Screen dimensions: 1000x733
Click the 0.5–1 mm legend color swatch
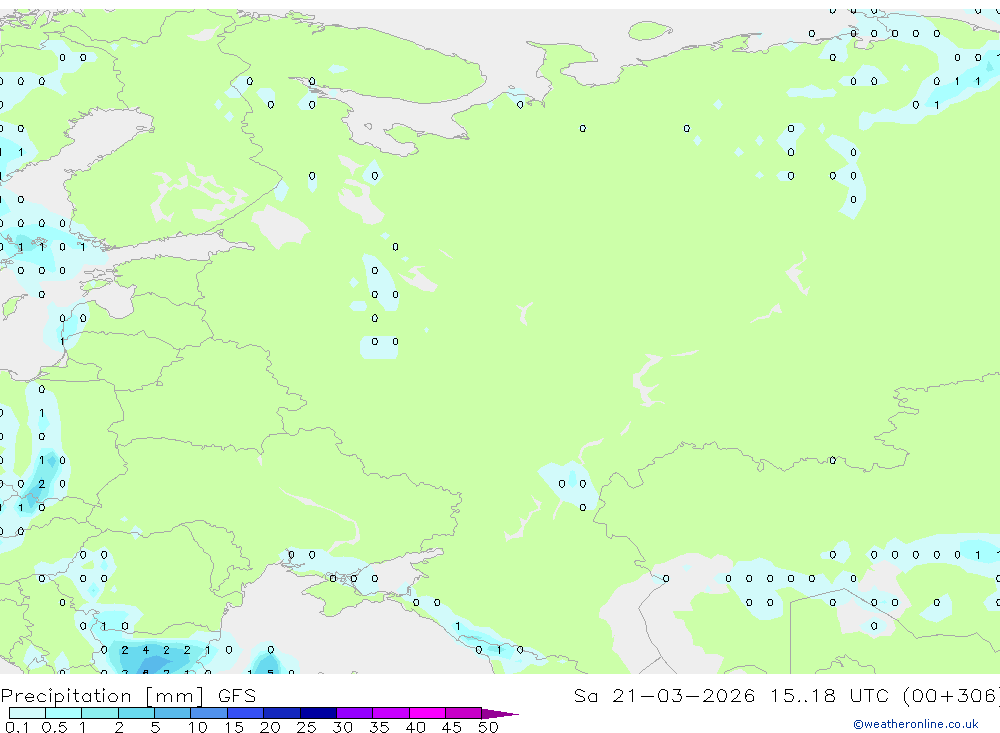(x=64, y=713)
